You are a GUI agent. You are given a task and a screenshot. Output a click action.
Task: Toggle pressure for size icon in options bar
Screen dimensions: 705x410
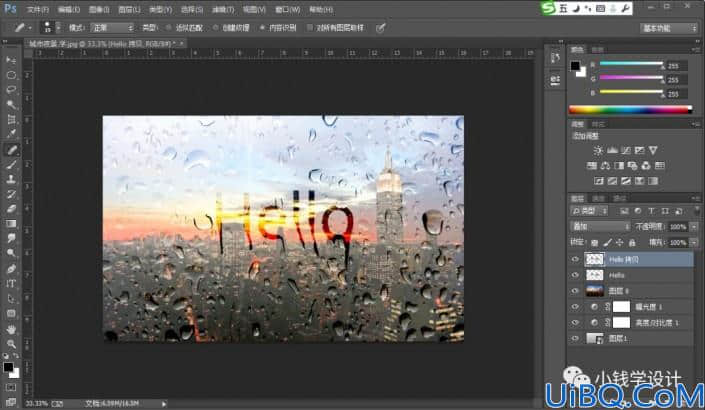[380, 28]
